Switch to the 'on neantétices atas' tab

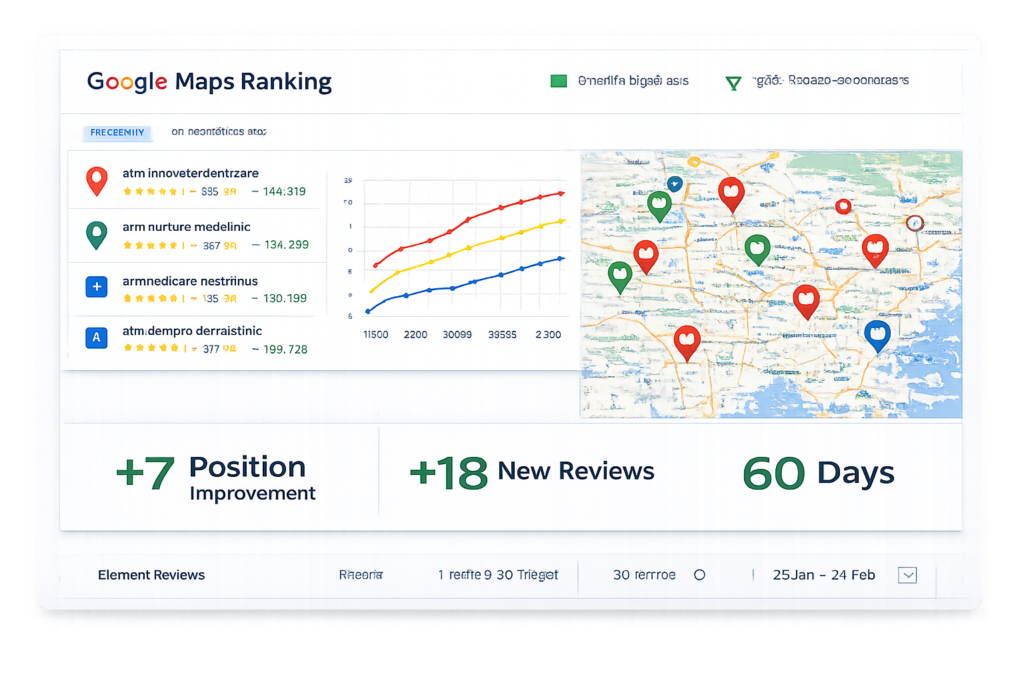coord(218,132)
